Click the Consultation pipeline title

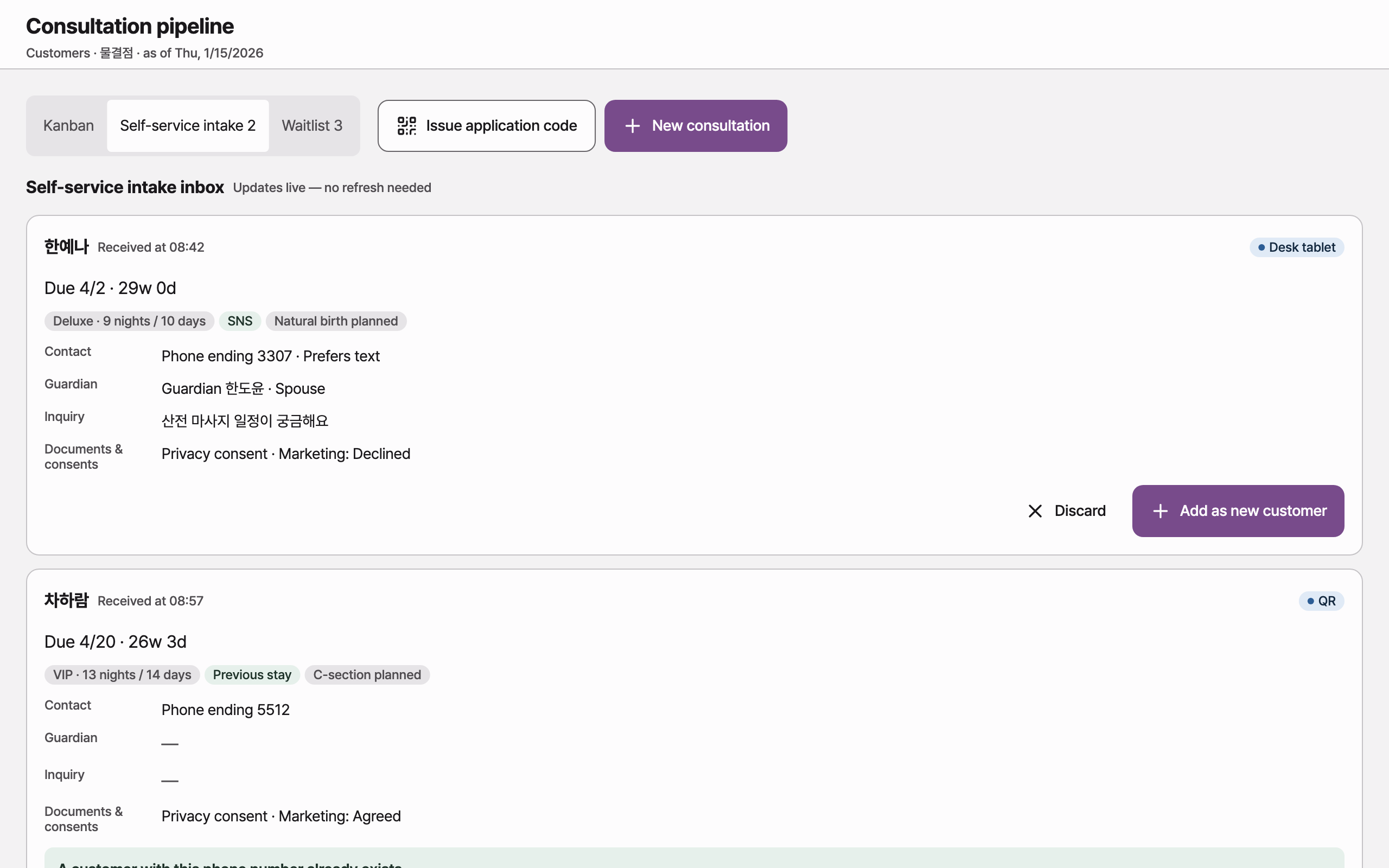point(130,27)
